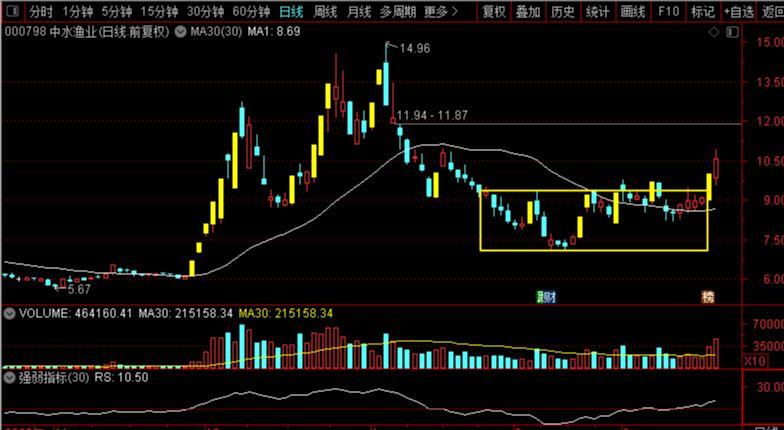Expand the MA30 indicator dropdown arrow

click(180, 32)
